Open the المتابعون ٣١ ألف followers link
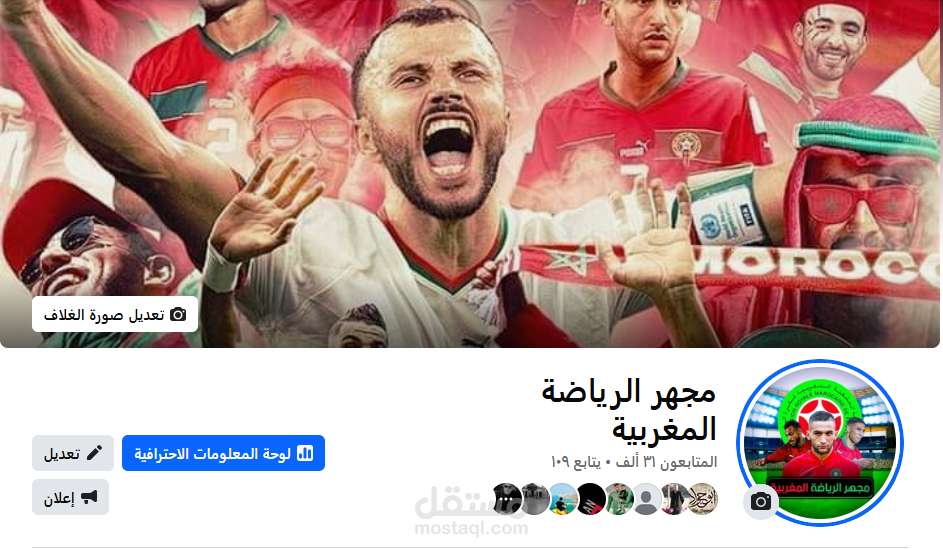Image resolution: width=943 pixels, height=549 pixels. coord(666,462)
